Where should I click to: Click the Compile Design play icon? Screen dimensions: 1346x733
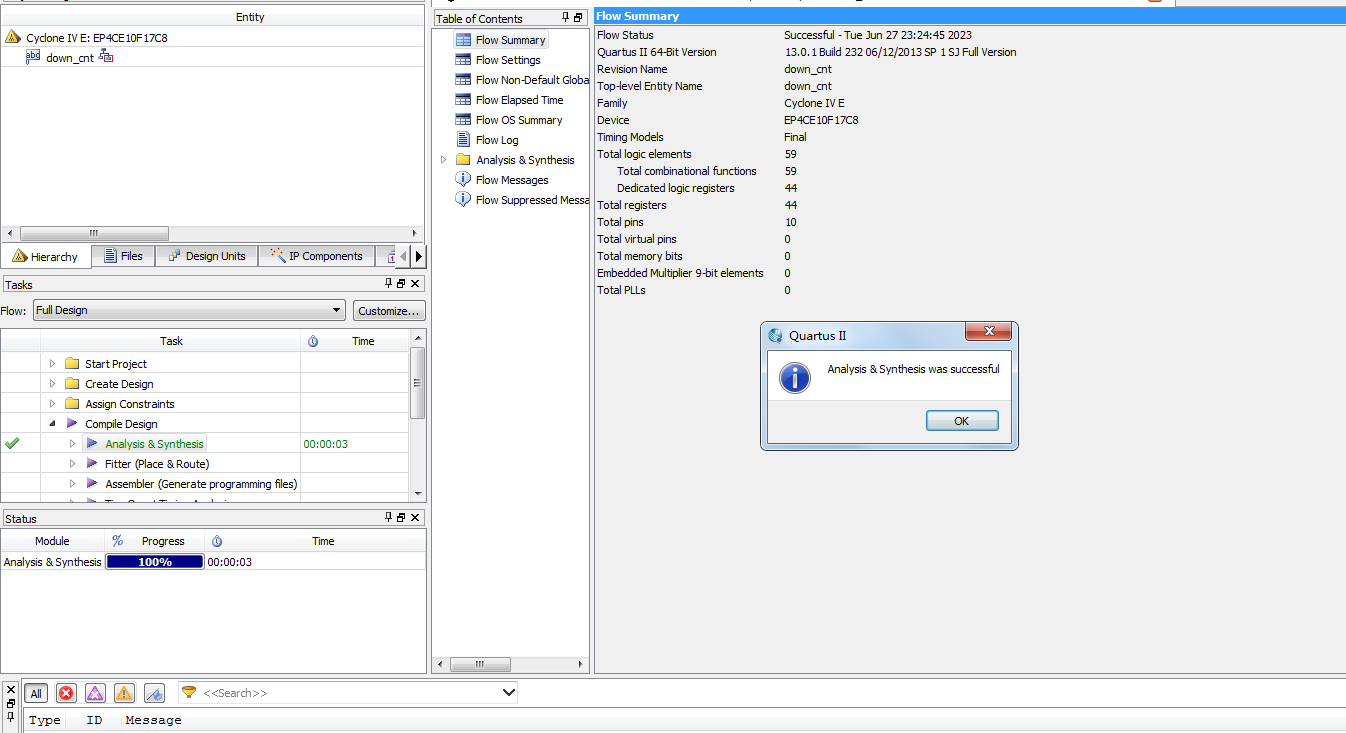(72, 424)
